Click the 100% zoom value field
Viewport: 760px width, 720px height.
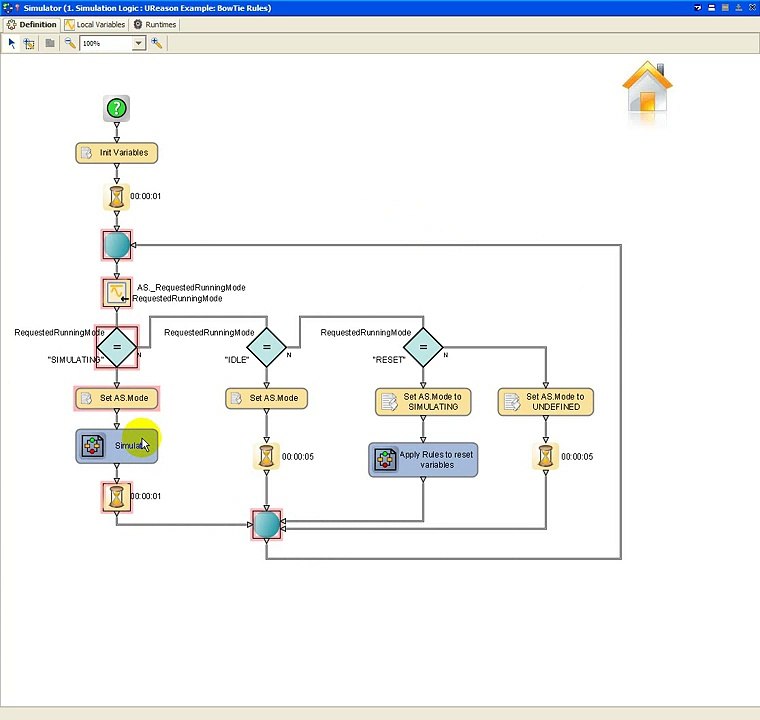pyautogui.click(x=106, y=44)
